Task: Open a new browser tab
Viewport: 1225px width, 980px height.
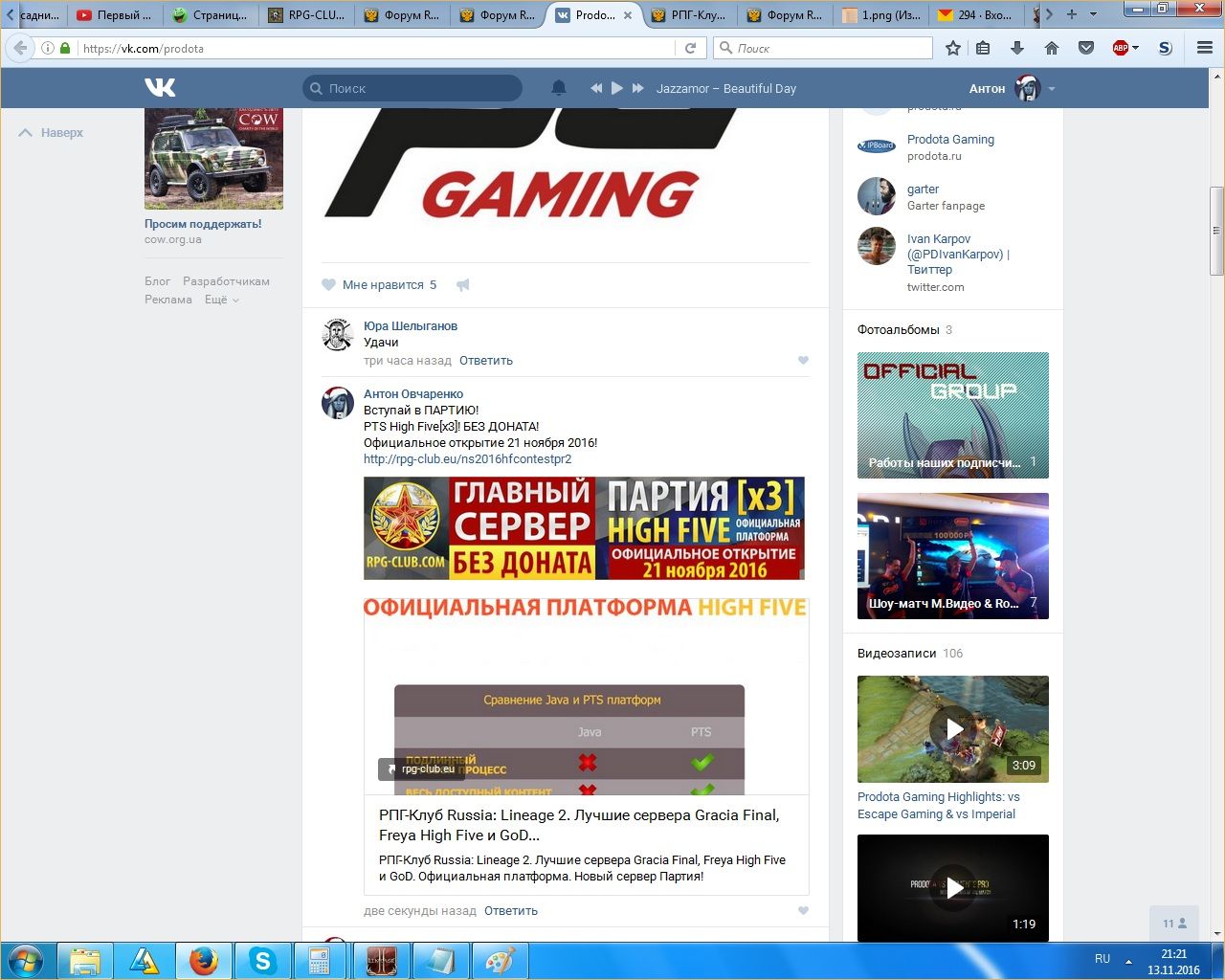Action: click(x=1071, y=14)
